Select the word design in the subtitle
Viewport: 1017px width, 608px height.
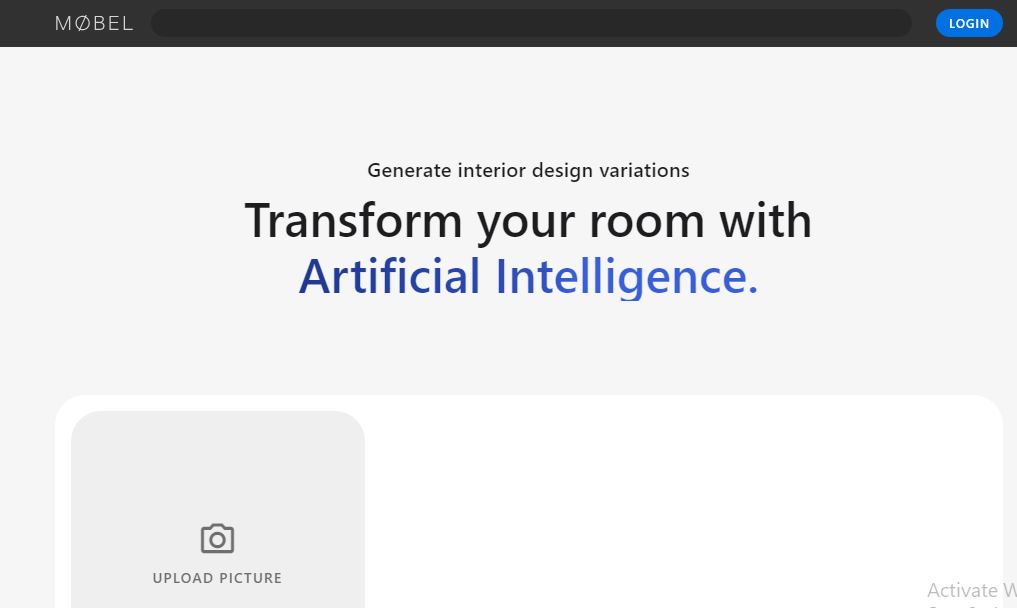click(562, 171)
